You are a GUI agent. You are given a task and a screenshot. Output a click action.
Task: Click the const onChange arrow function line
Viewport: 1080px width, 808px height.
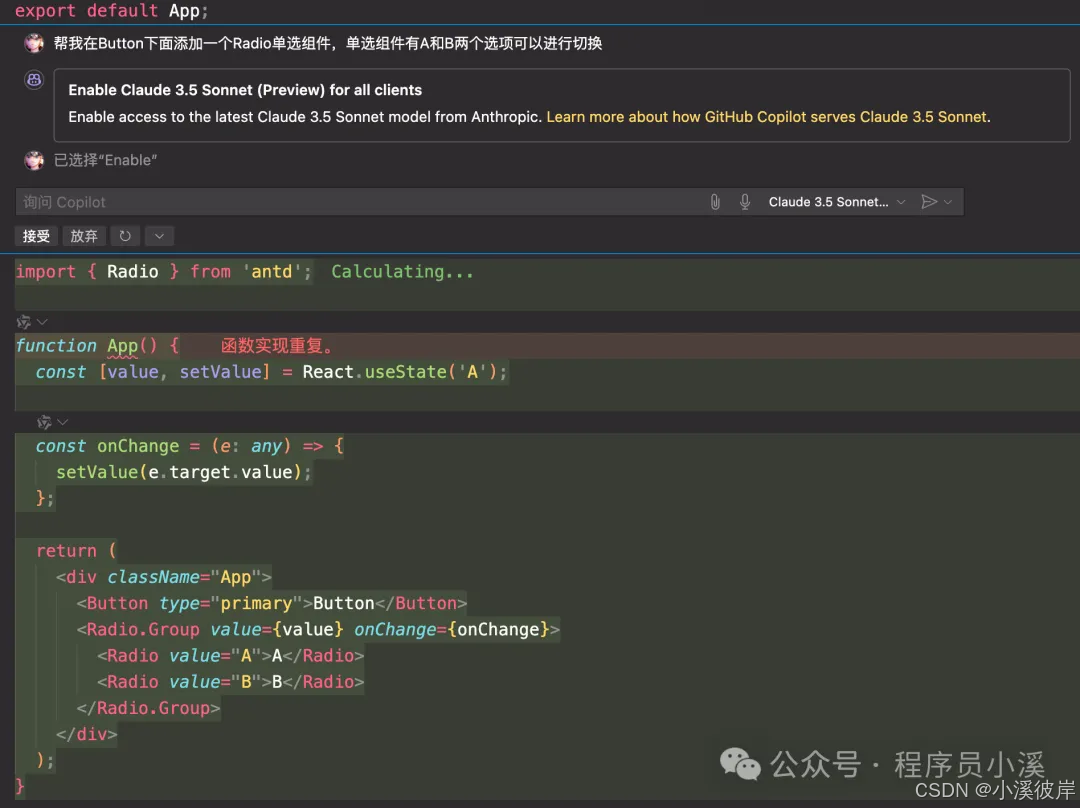pyautogui.click(x=189, y=446)
